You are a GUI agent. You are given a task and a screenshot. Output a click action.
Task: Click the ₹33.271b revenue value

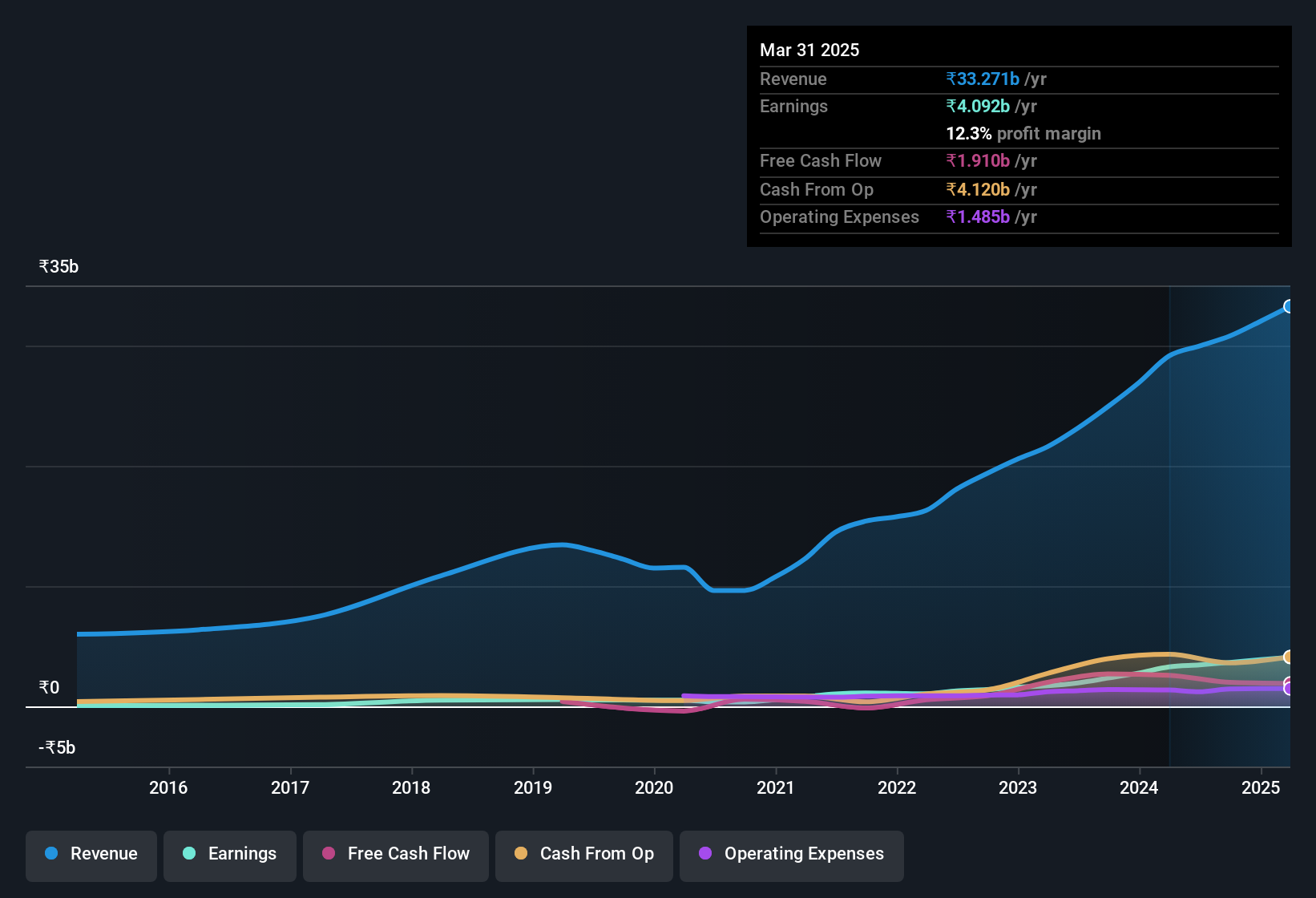point(983,79)
